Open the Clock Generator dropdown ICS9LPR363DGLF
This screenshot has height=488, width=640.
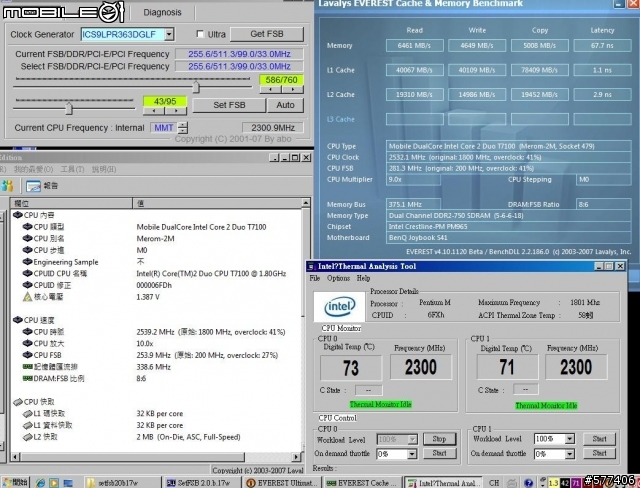click(x=169, y=34)
